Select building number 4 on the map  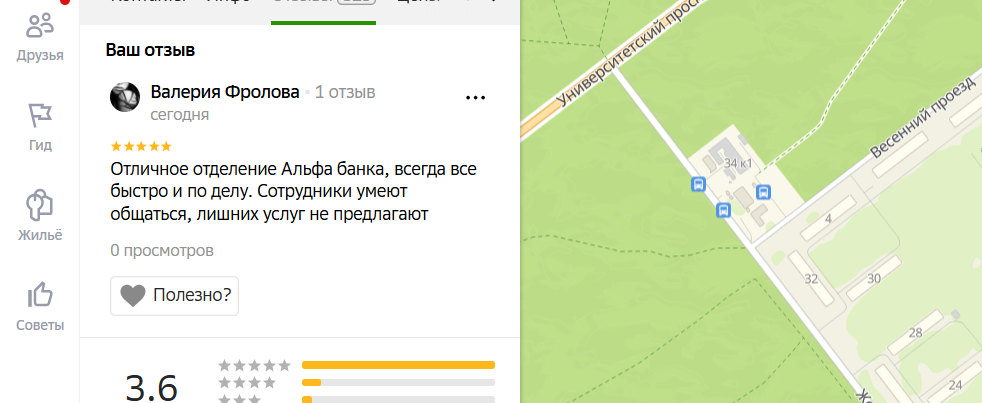pos(828,219)
